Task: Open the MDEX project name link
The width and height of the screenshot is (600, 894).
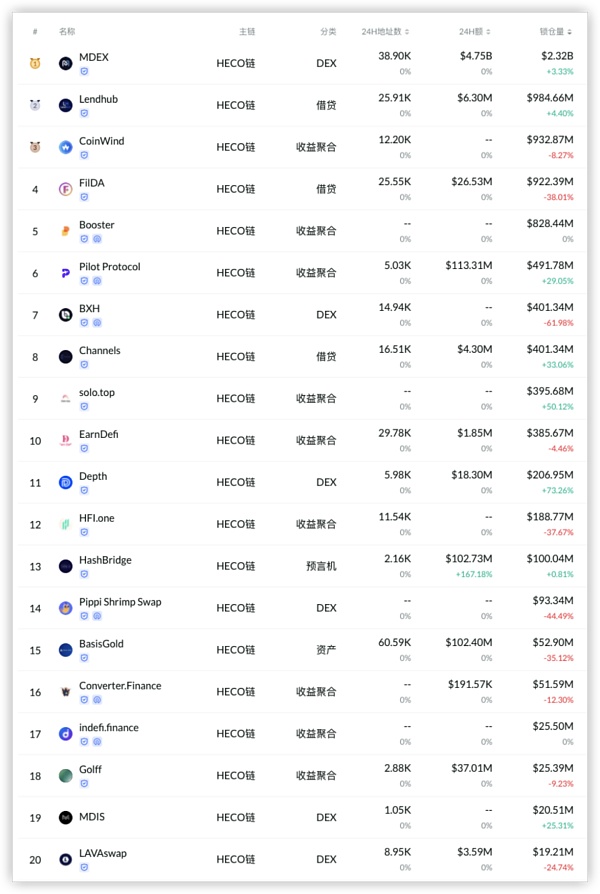Action: [x=94, y=57]
